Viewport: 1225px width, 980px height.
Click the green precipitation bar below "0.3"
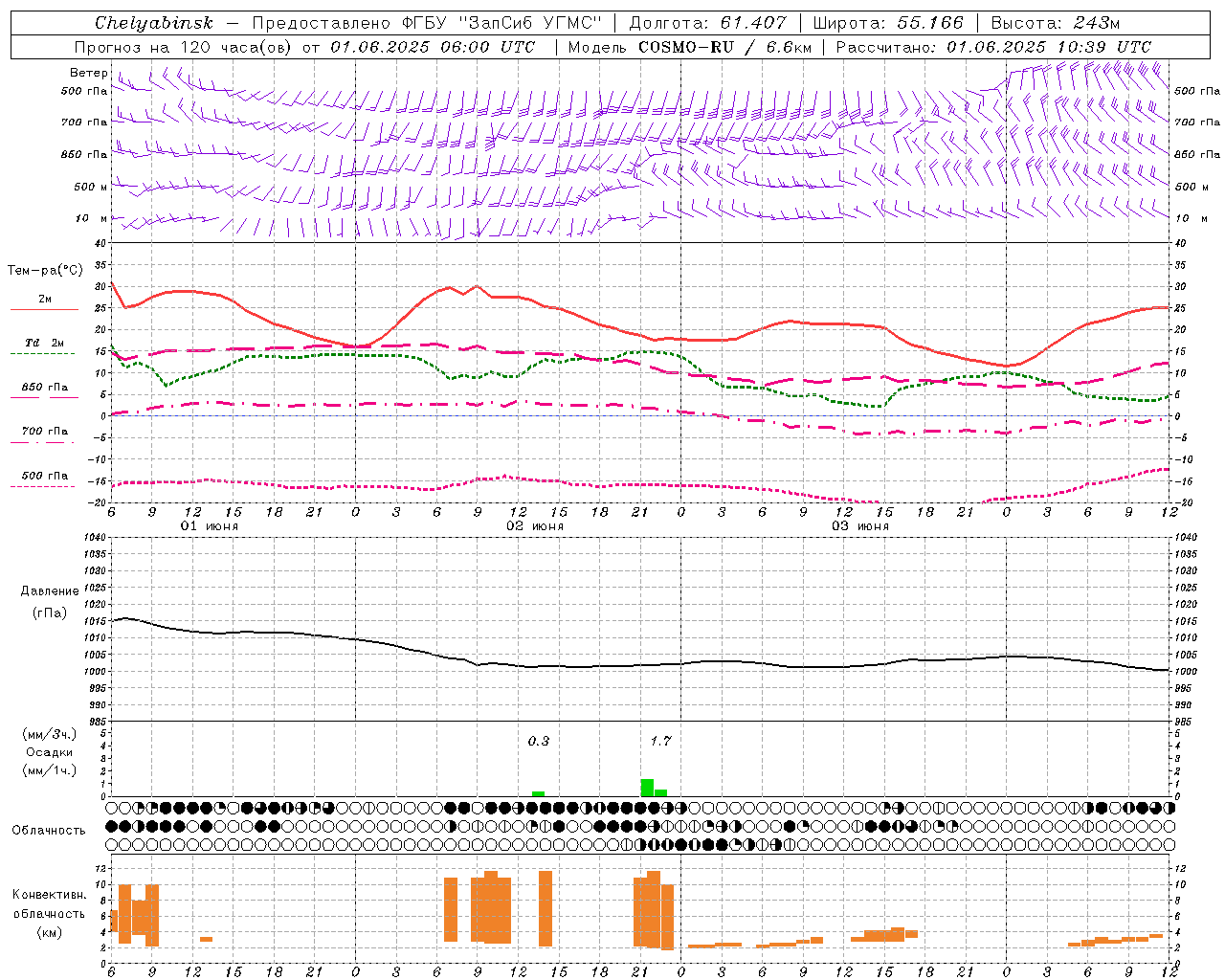pos(538,793)
